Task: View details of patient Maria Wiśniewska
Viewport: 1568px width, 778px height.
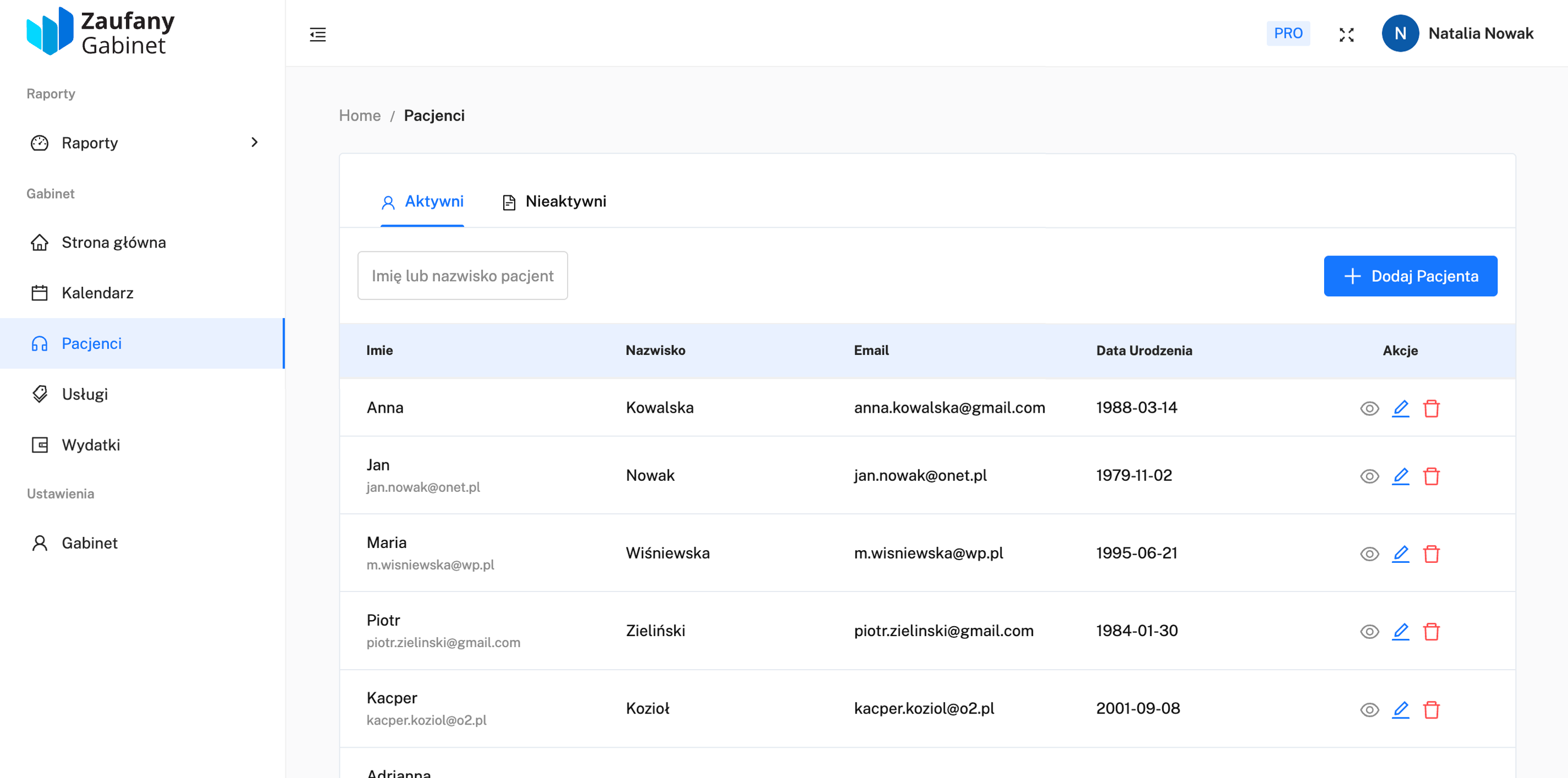Action: 1369,554
